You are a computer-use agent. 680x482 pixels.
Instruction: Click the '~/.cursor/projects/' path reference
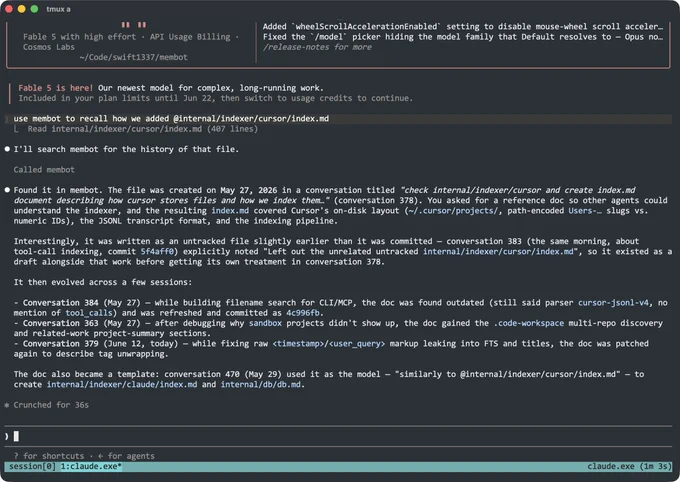452,210
